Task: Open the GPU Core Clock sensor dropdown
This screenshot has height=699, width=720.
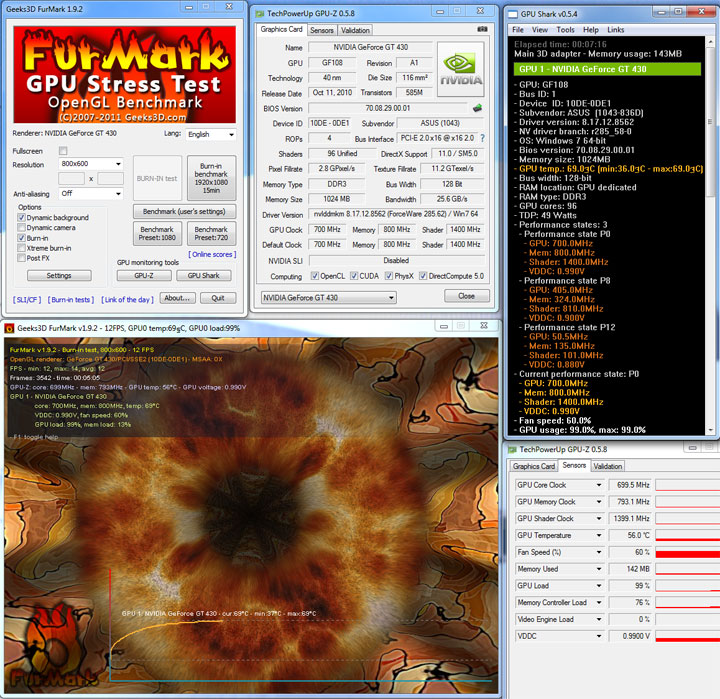Action: pyautogui.click(x=599, y=485)
